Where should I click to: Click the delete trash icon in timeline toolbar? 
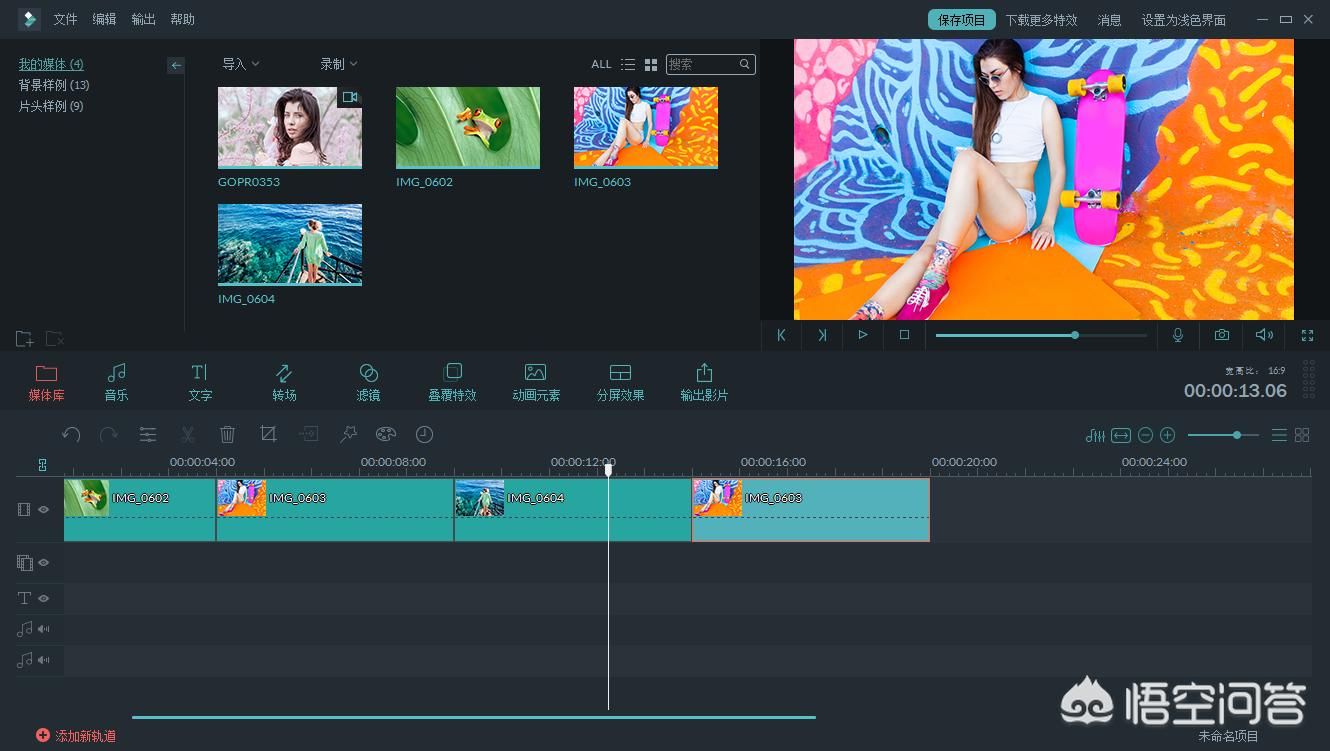tap(228, 434)
